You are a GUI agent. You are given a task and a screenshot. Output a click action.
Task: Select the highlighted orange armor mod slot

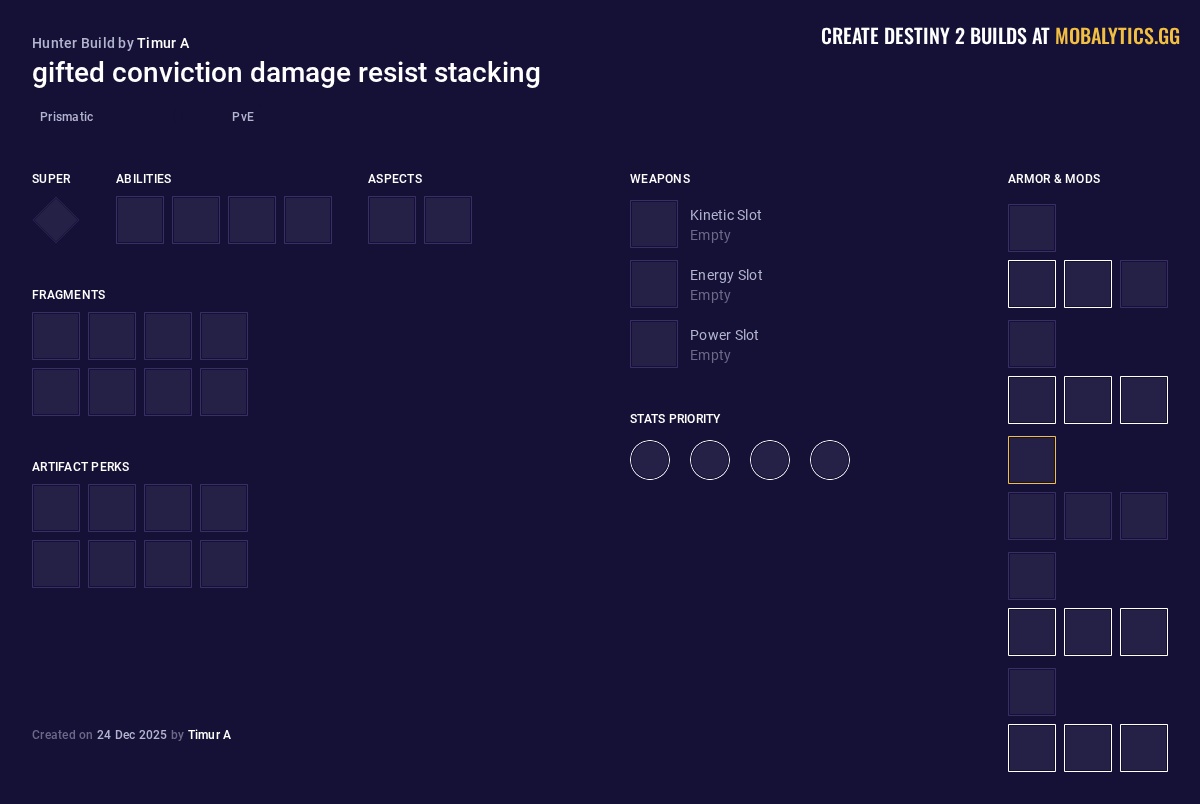click(1032, 460)
